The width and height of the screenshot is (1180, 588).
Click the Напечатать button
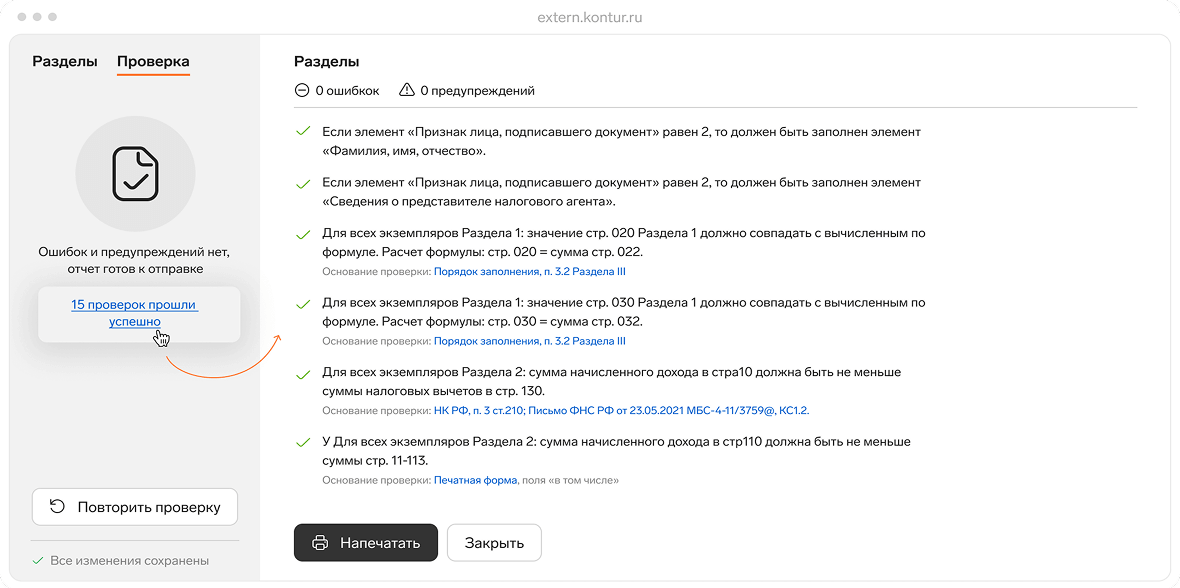point(366,542)
